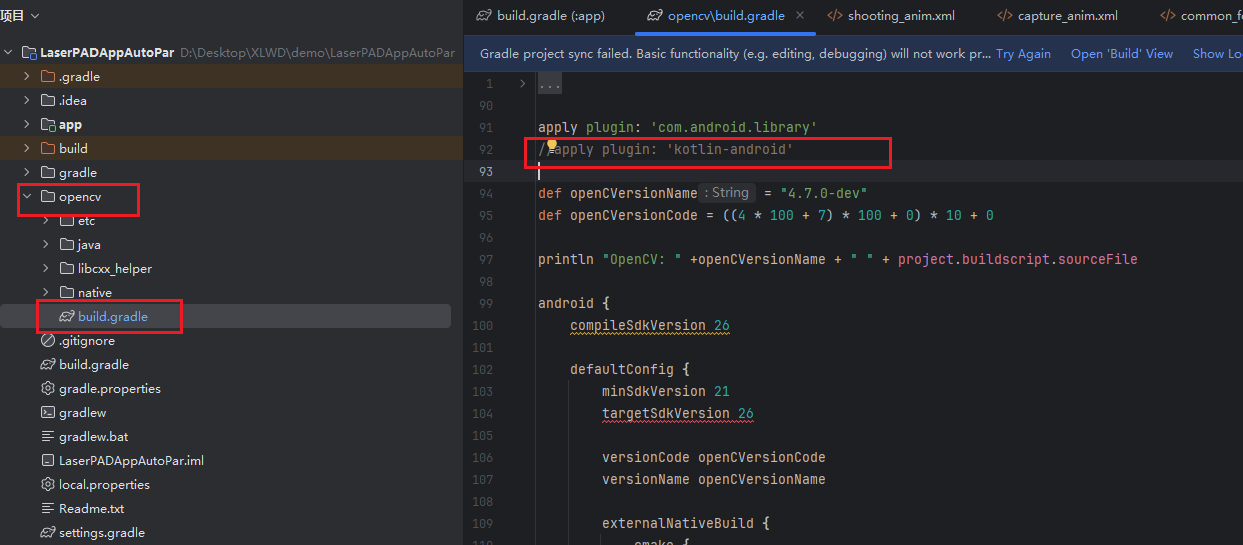Screen dimensions: 1243x545
Task: Click the "4.7.0-dev" version string
Action: pyautogui.click(x=822, y=193)
